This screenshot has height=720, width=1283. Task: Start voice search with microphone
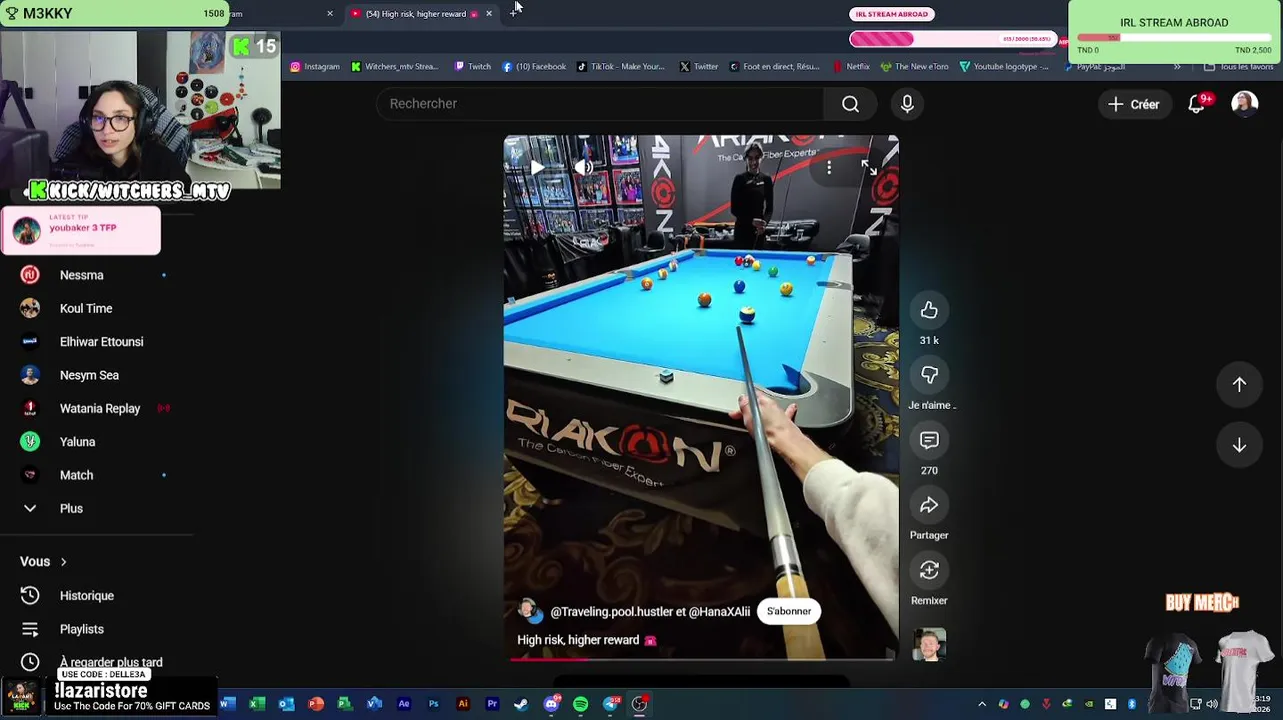pos(907,104)
